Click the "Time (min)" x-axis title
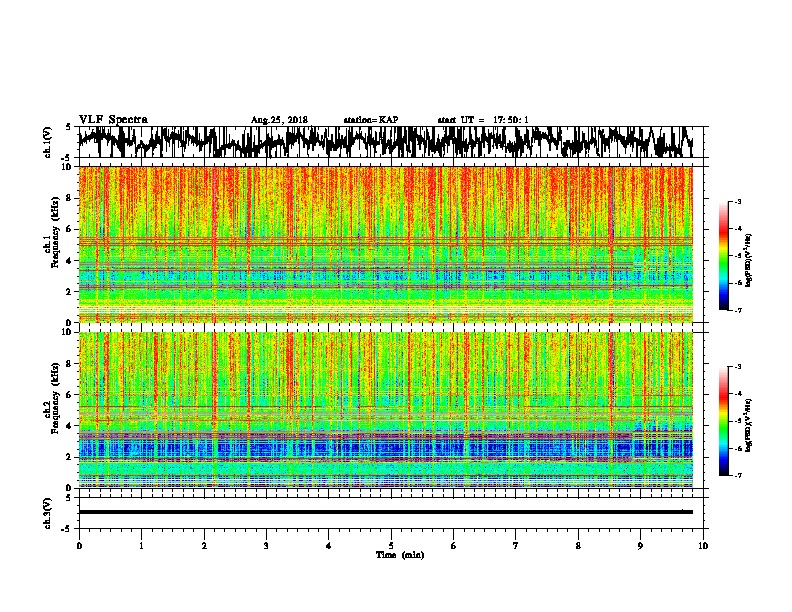Image resolution: width=792 pixels, height=612 pixels. (x=400, y=555)
